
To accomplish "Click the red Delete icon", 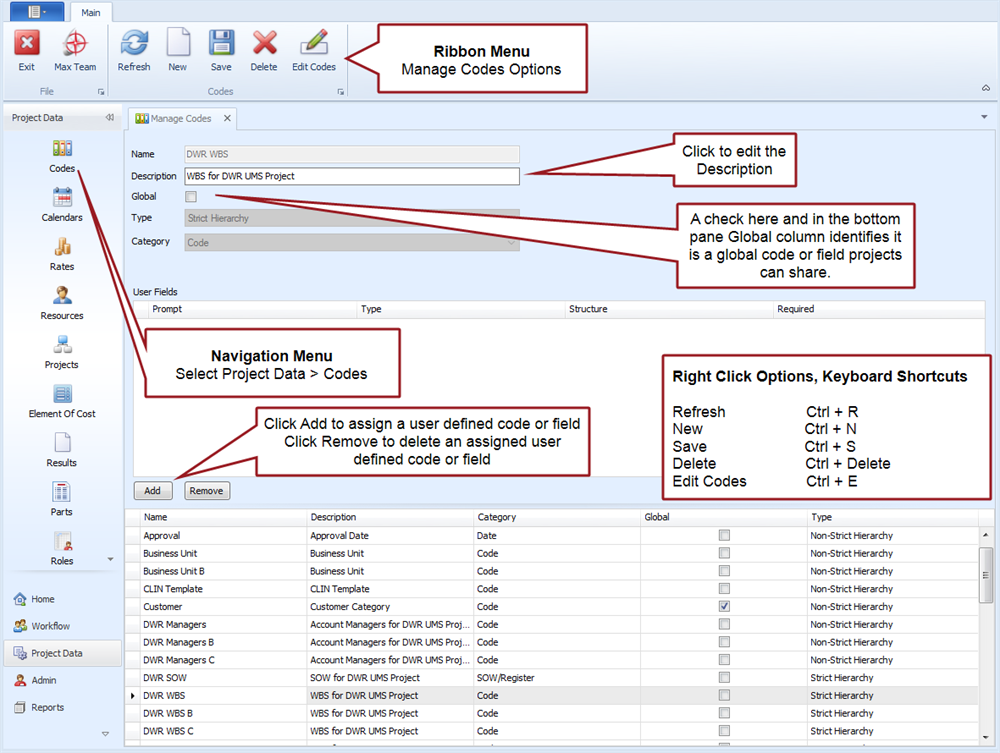I will 264,45.
